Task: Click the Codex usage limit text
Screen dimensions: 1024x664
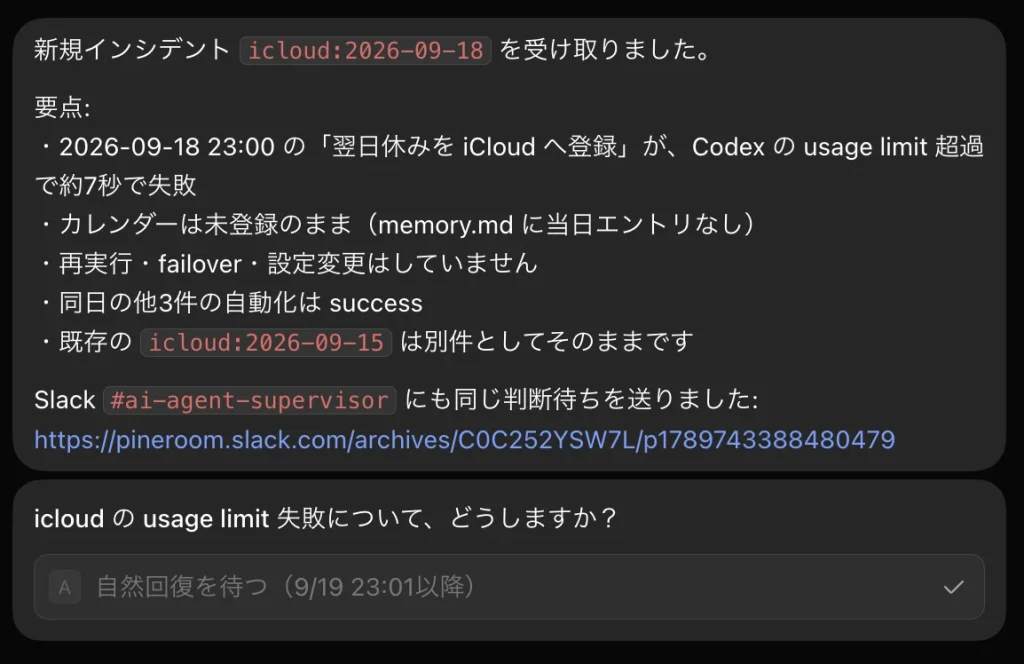Action: 810,147
